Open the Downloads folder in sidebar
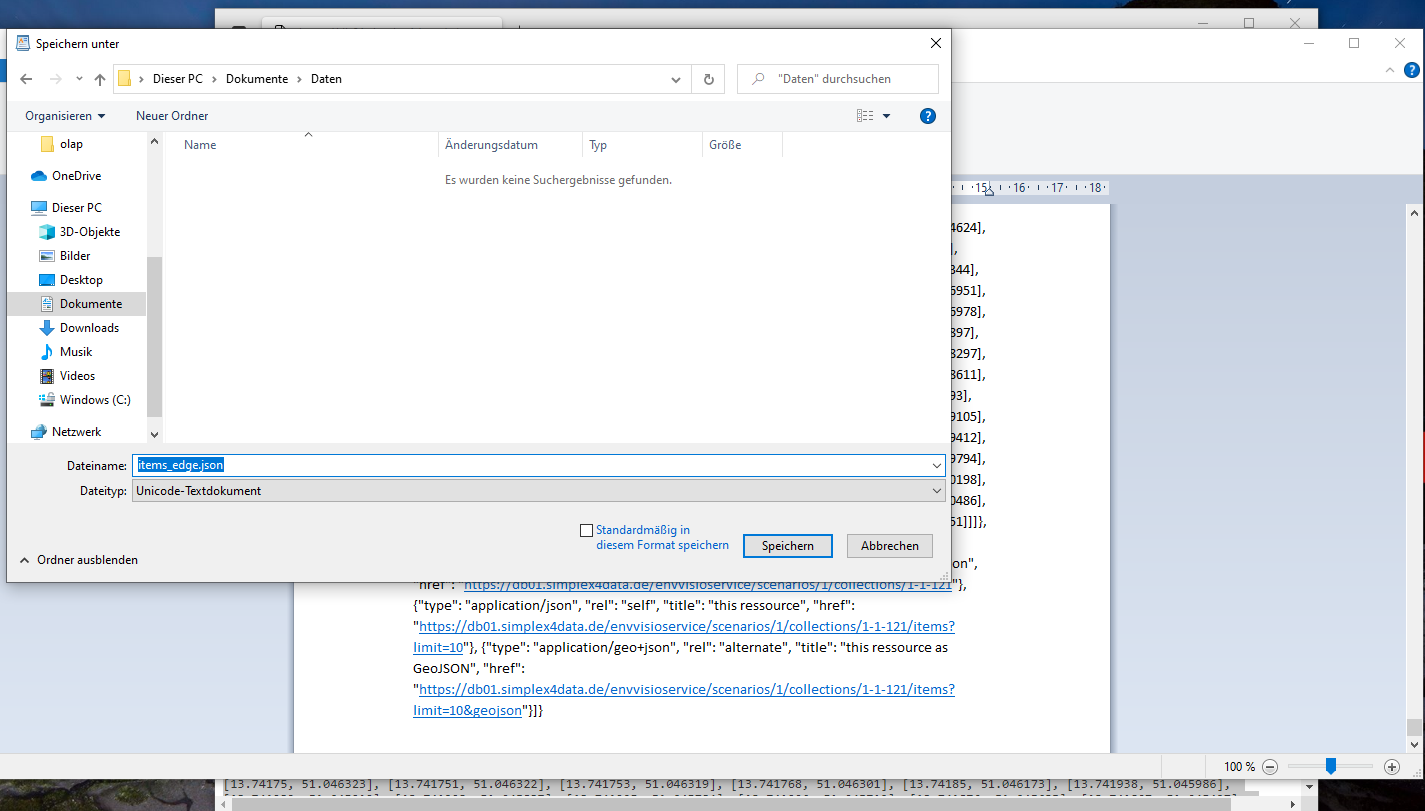The width and height of the screenshot is (1425, 811). 89,328
